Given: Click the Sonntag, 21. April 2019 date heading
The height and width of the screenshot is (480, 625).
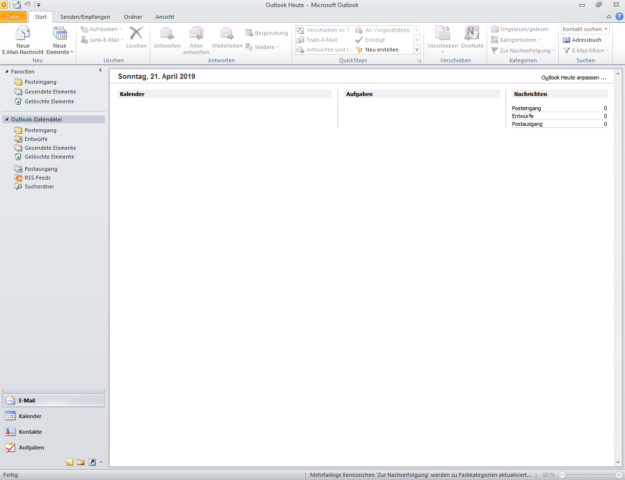Looking at the screenshot, I should click(157, 77).
